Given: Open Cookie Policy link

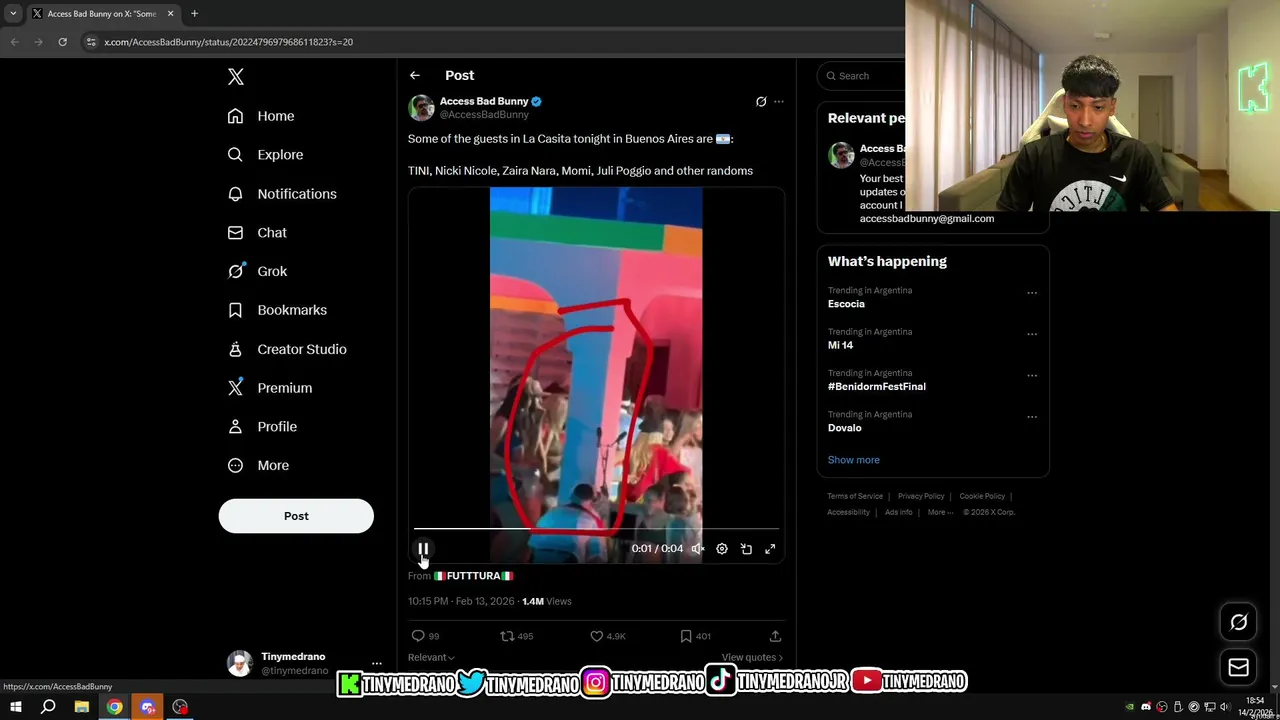Looking at the screenshot, I should [x=982, y=496].
